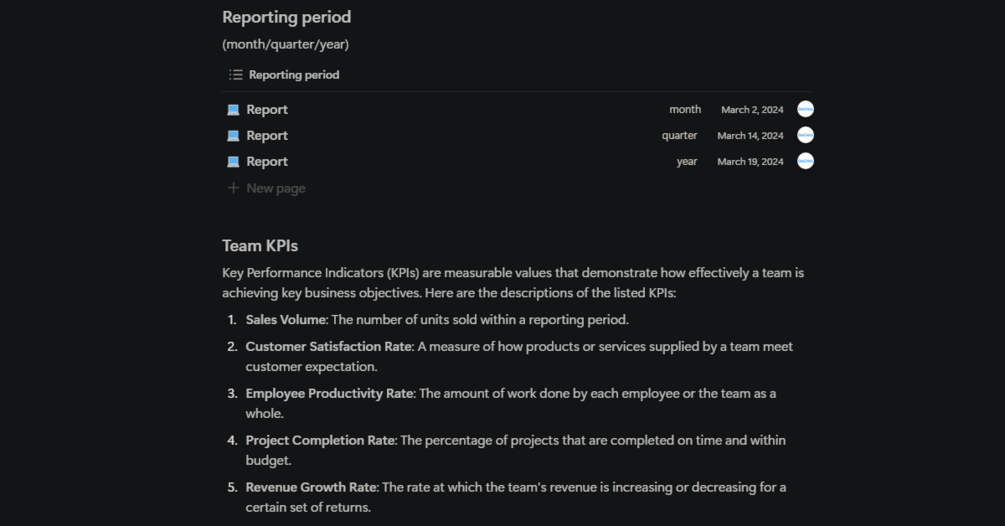Image resolution: width=1005 pixels, height=526 pixels.
Task: Open the Report page tagged year
Action: coord(267,162)
